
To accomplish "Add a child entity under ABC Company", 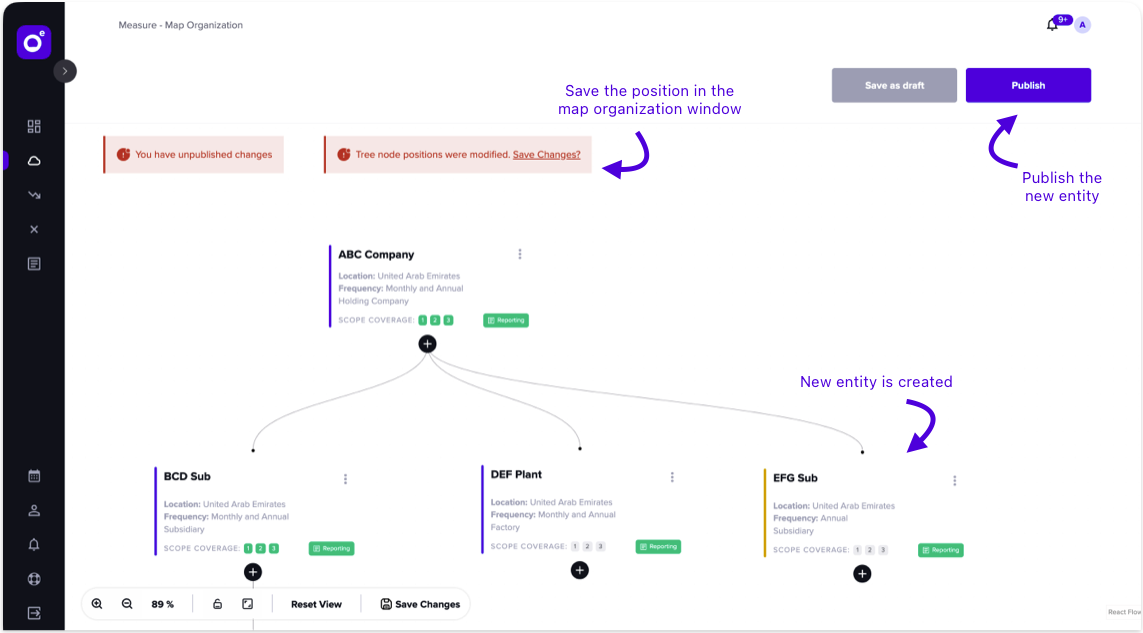I will point(427,343).
